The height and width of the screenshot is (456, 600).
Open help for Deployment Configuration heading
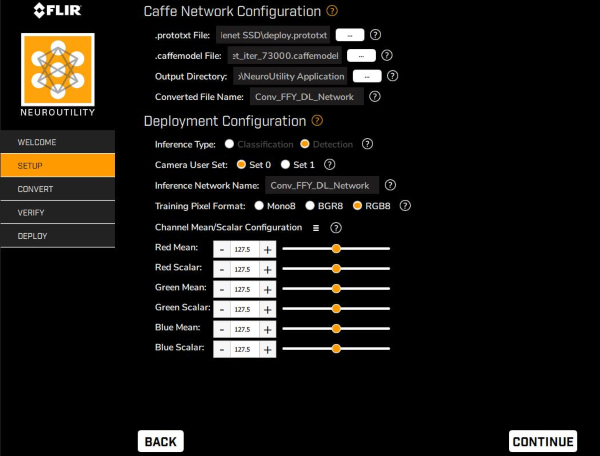click(x=317, y=121)
